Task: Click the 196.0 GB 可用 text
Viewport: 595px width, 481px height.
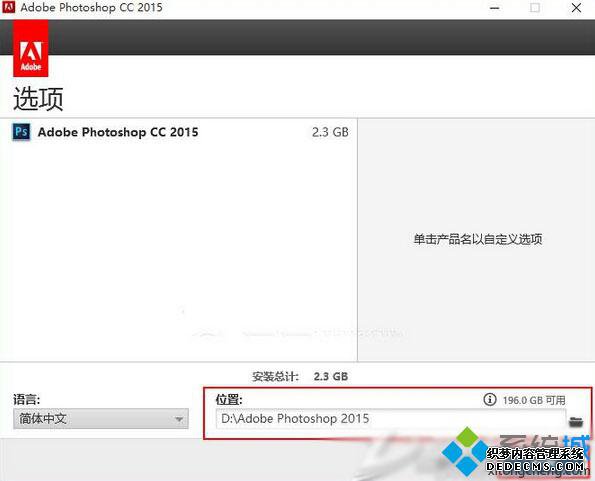Action: pyautogui.click(x=534, y=400)
